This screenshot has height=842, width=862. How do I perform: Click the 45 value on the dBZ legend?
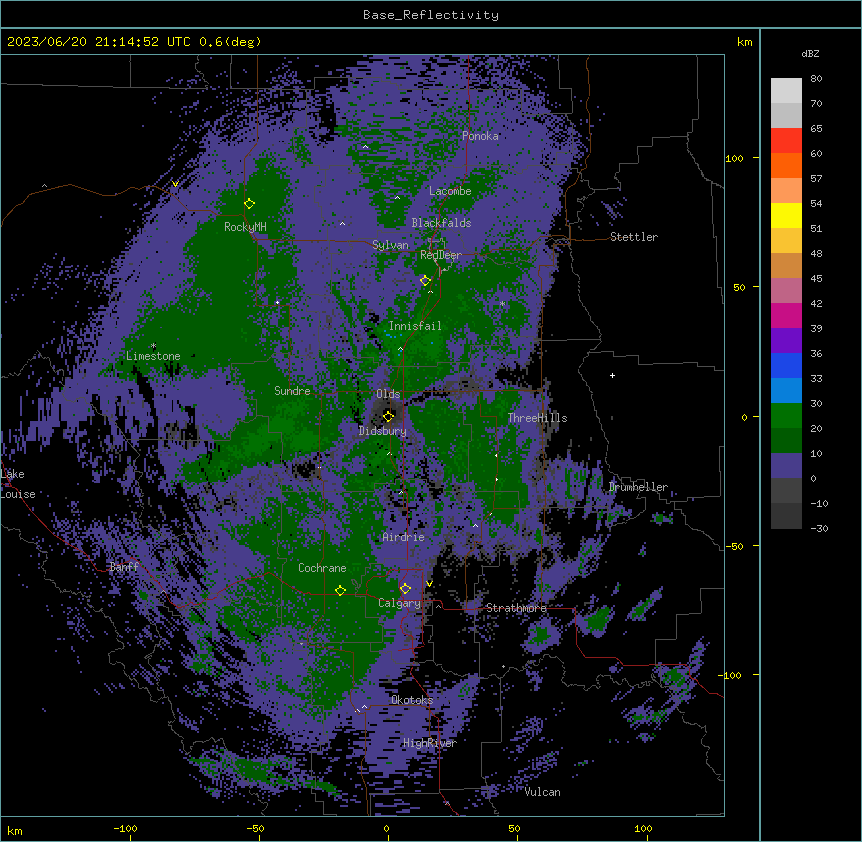point(816,278)
